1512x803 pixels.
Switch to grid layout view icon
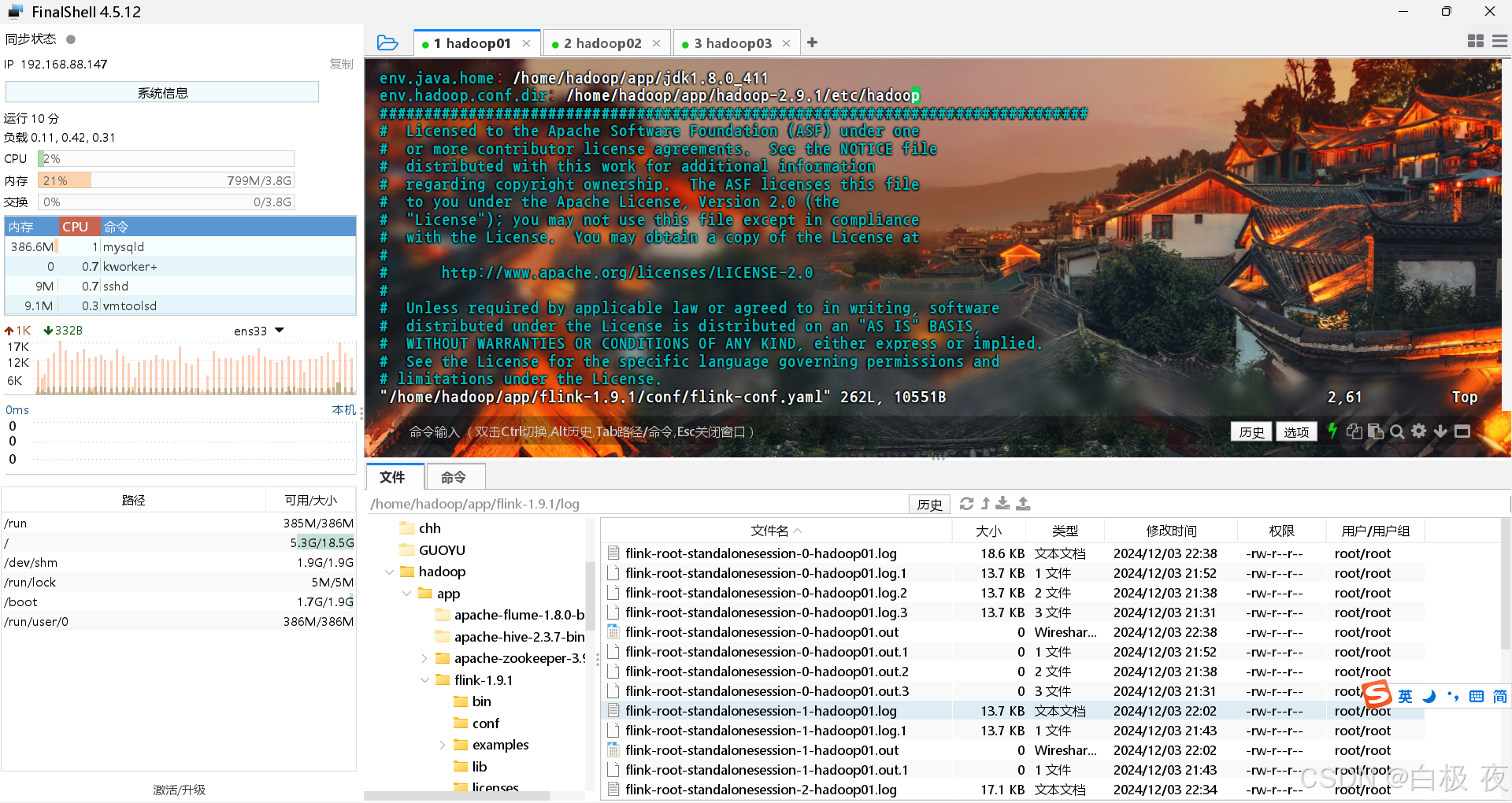coord(1475,41)
